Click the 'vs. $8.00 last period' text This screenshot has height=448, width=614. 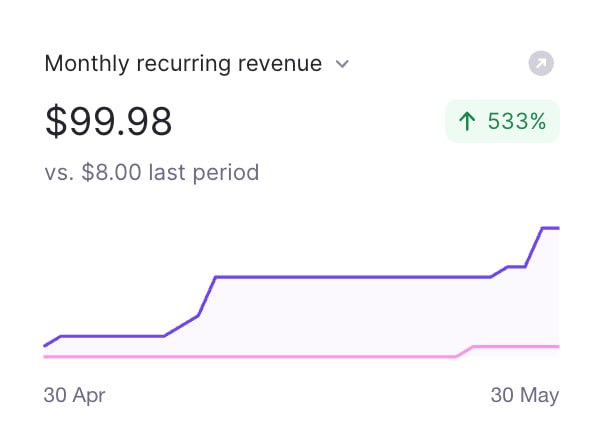(152, 172)
